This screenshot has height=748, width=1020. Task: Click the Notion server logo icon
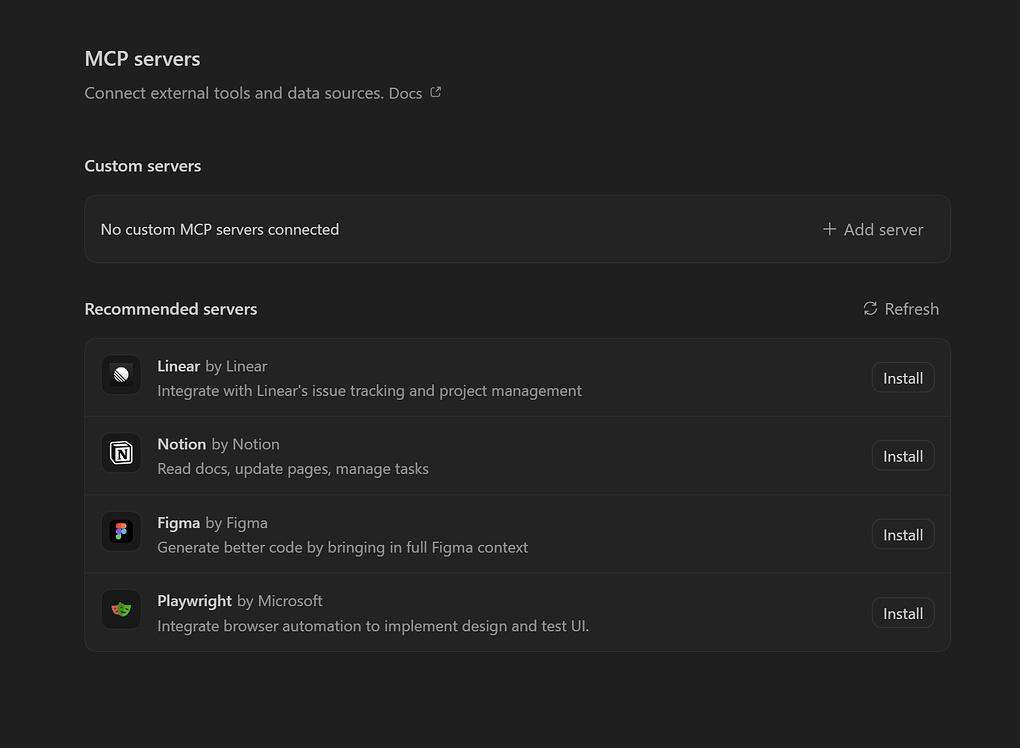121,453
